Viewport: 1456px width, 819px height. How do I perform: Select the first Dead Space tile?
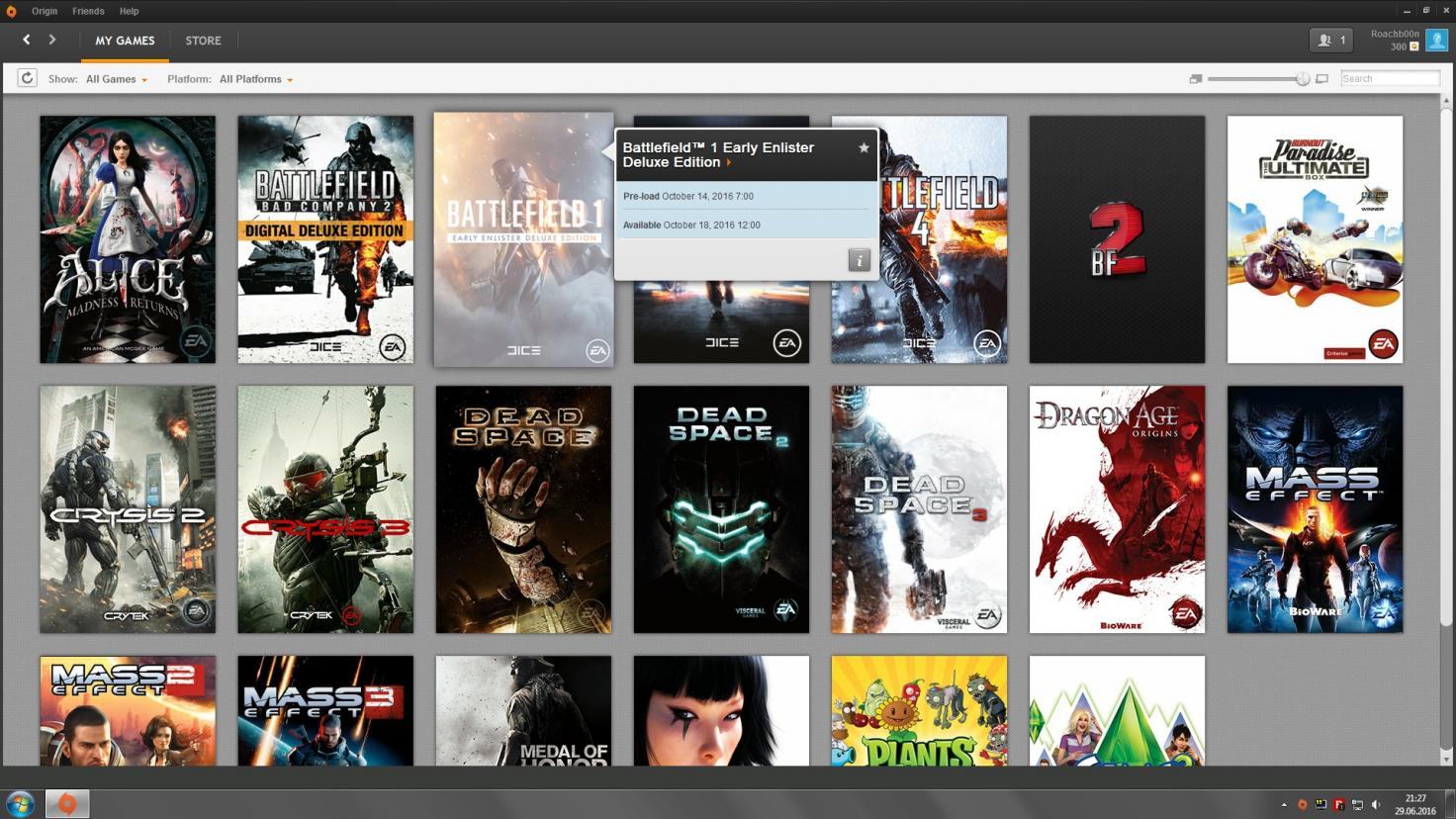coord(523,509)
